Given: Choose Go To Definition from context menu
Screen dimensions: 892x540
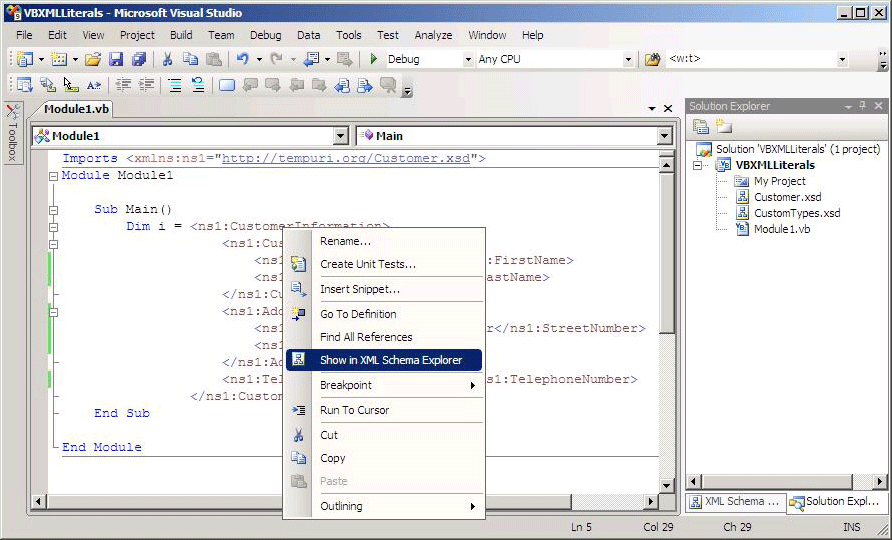Looking at the screenshot, I should [x=358, y=314].
